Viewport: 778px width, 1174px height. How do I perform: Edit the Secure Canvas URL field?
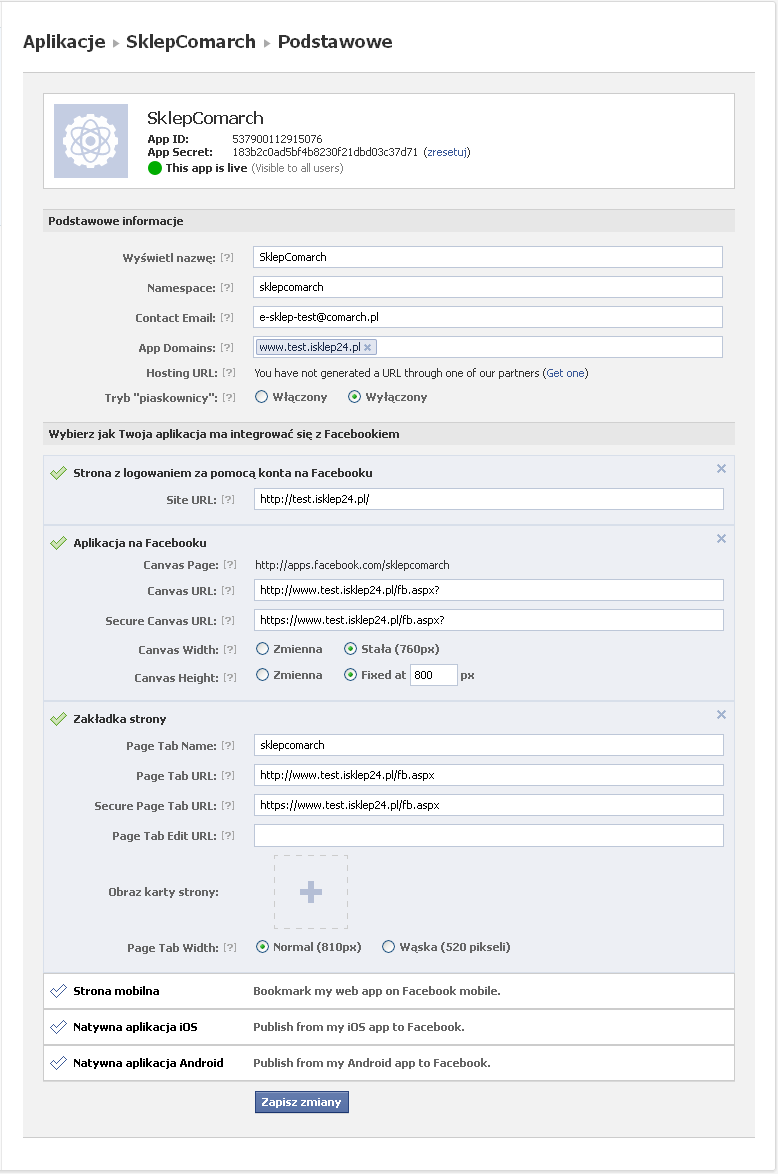pyautogui.click(x=488, y=620)
